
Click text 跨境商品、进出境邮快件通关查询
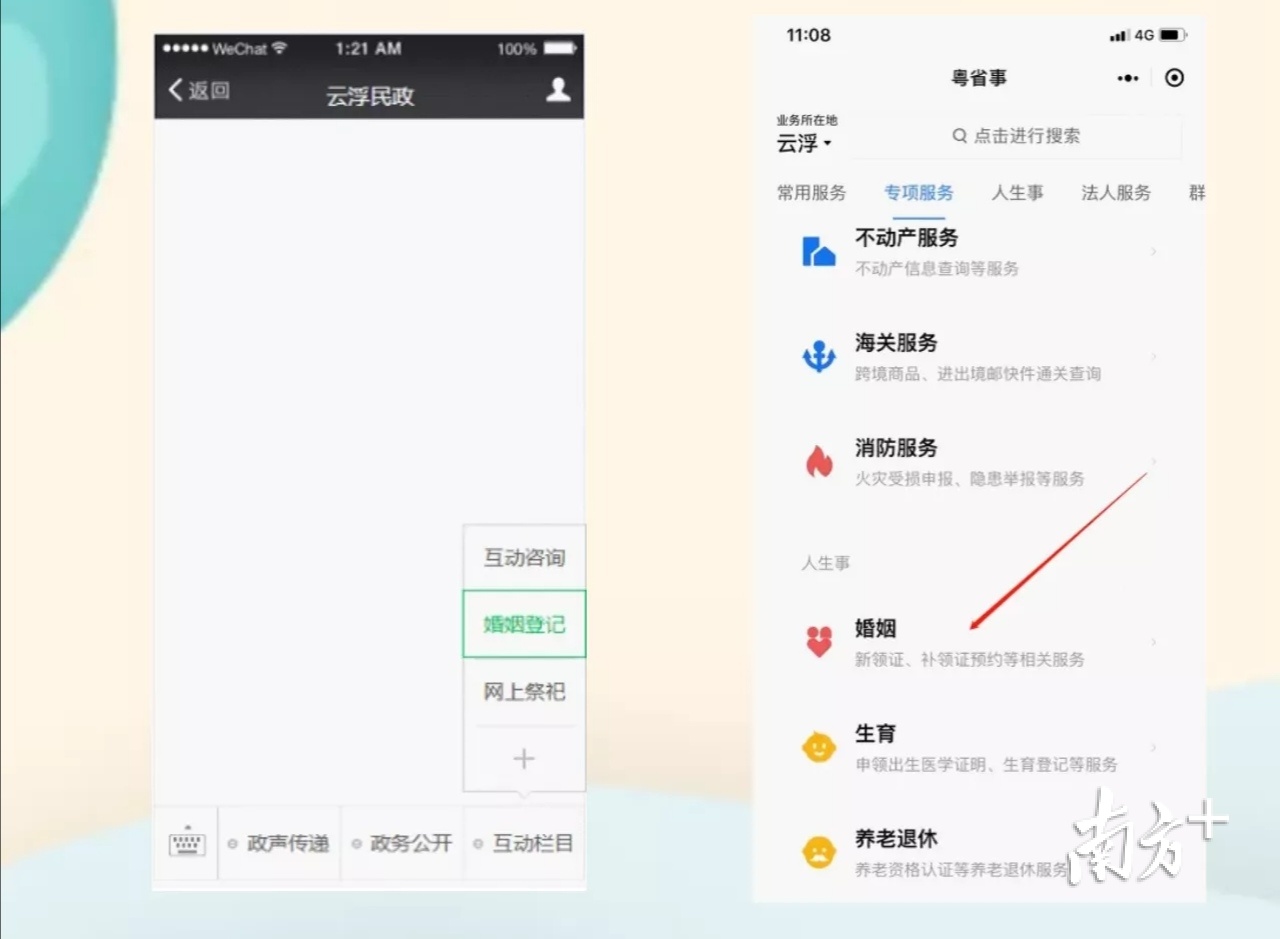978,374
